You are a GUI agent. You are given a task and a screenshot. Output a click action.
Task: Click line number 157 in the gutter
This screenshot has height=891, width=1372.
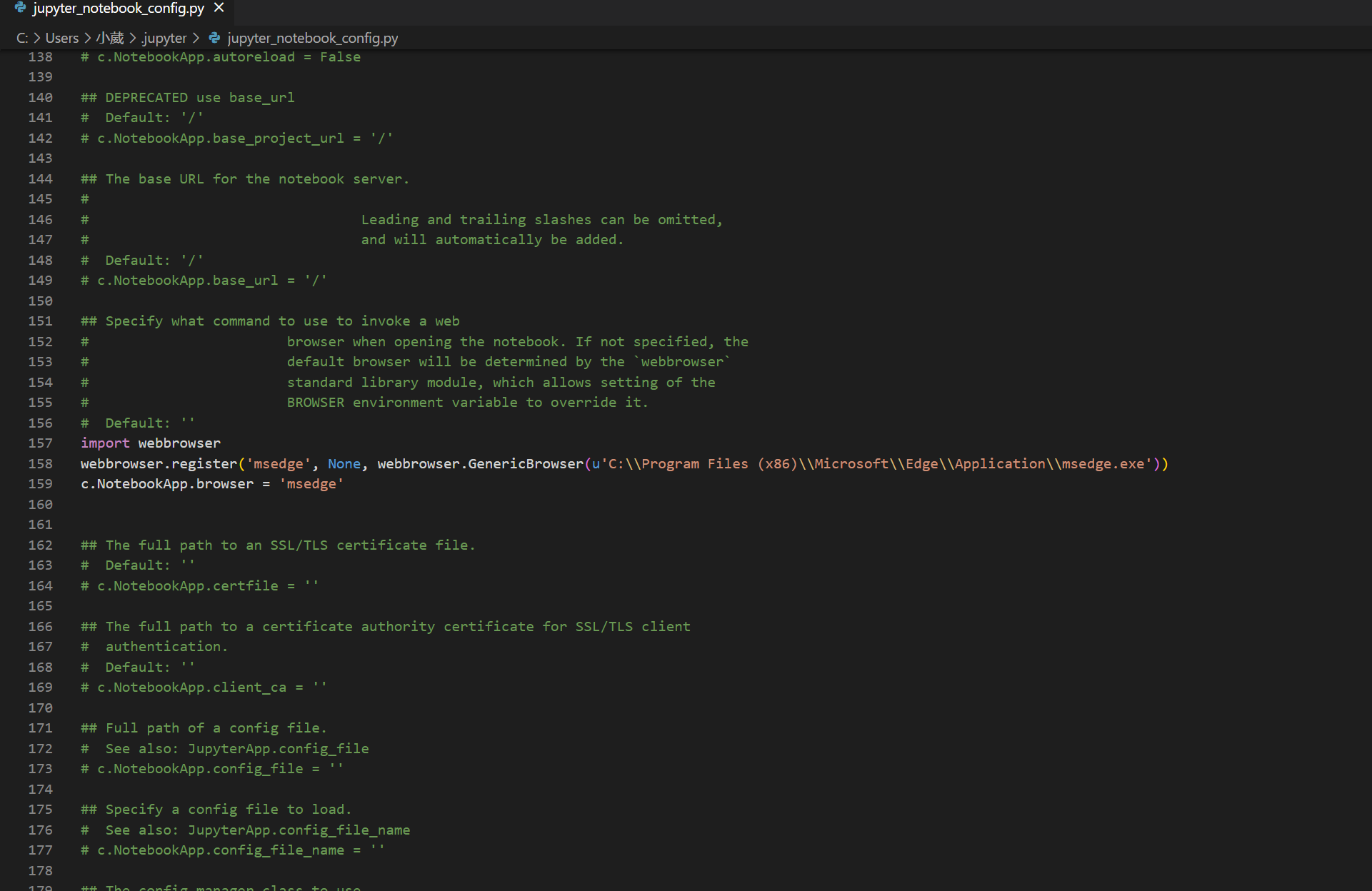[x=41, y=443]
